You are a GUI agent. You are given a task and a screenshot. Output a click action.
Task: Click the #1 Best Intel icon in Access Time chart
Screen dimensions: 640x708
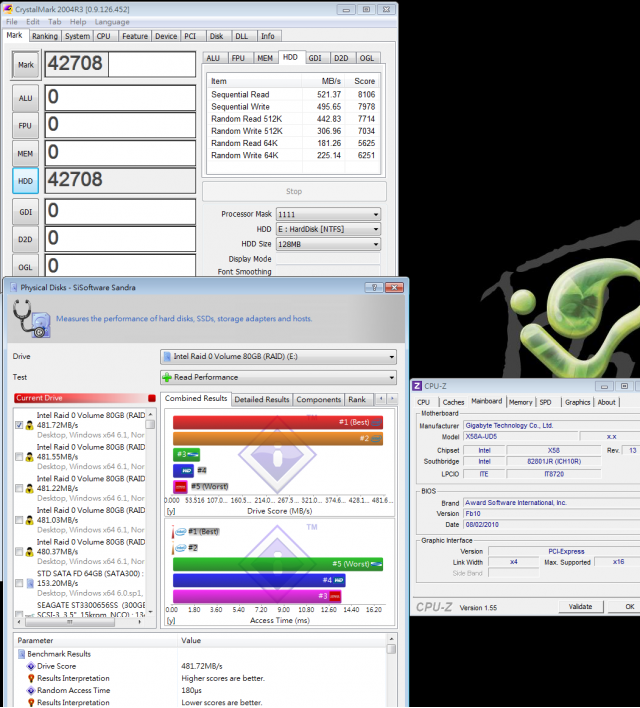pyautogui.click(x=181, y=531)
